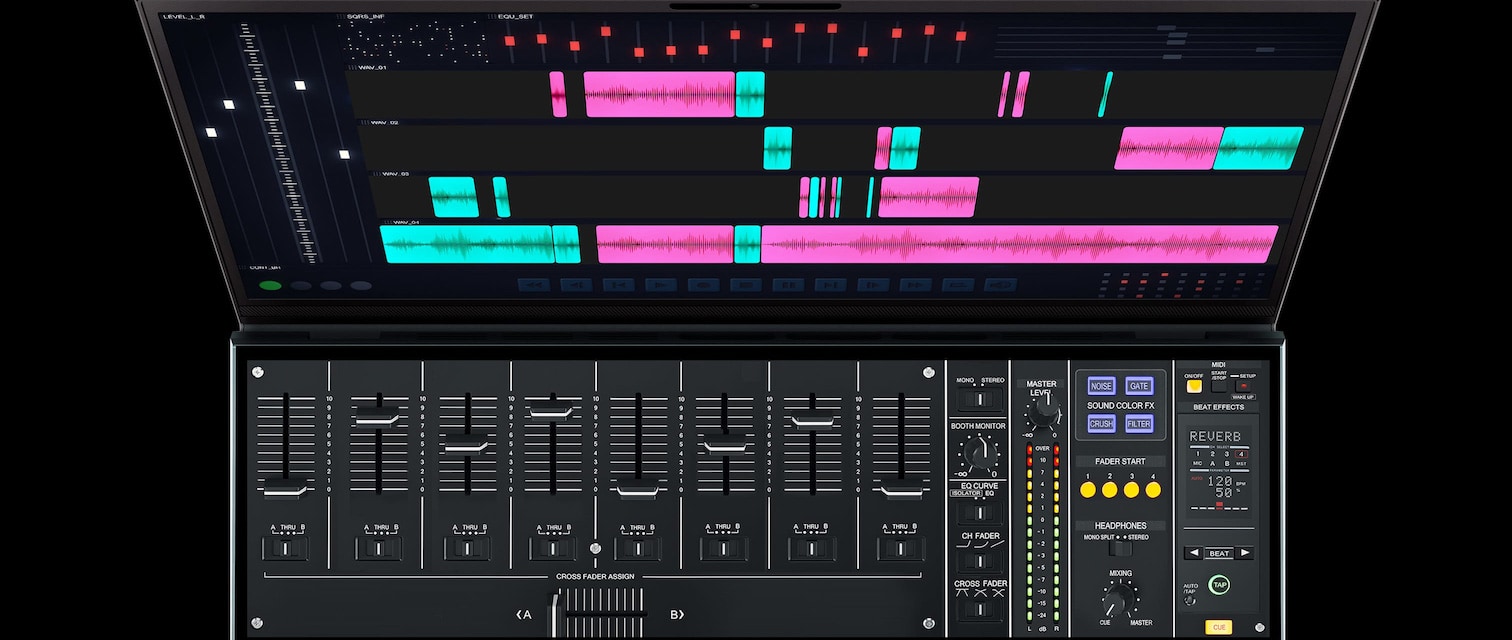Click the first red EQU_SET slider handle

(x=509, y=41)
